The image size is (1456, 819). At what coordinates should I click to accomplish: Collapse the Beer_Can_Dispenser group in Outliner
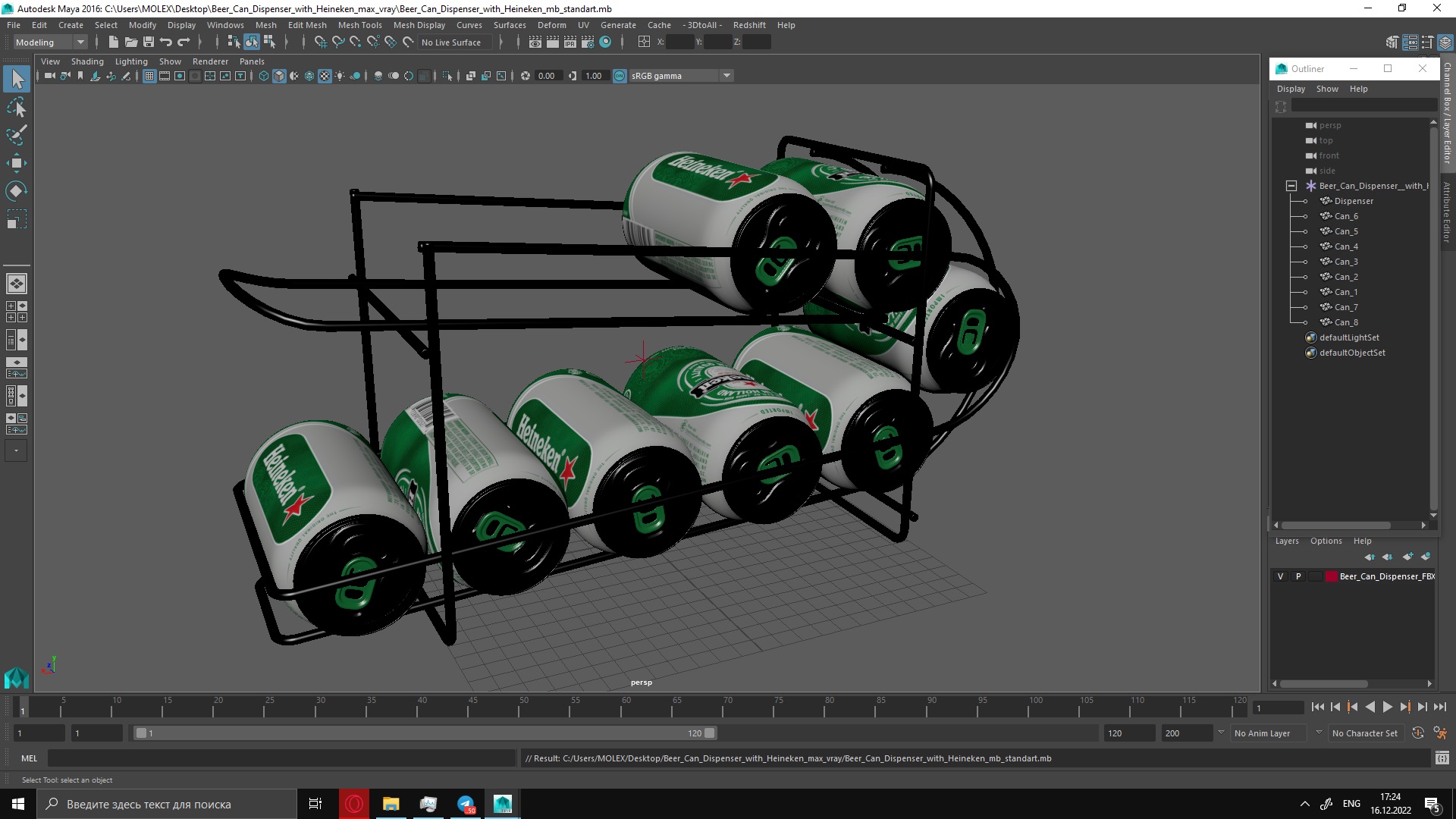tap(1291, 186)
